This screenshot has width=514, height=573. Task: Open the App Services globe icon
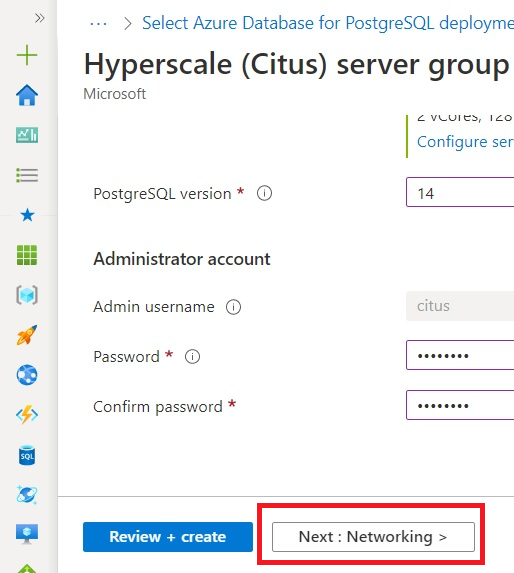pyautogui.click(x=27, y=375)
